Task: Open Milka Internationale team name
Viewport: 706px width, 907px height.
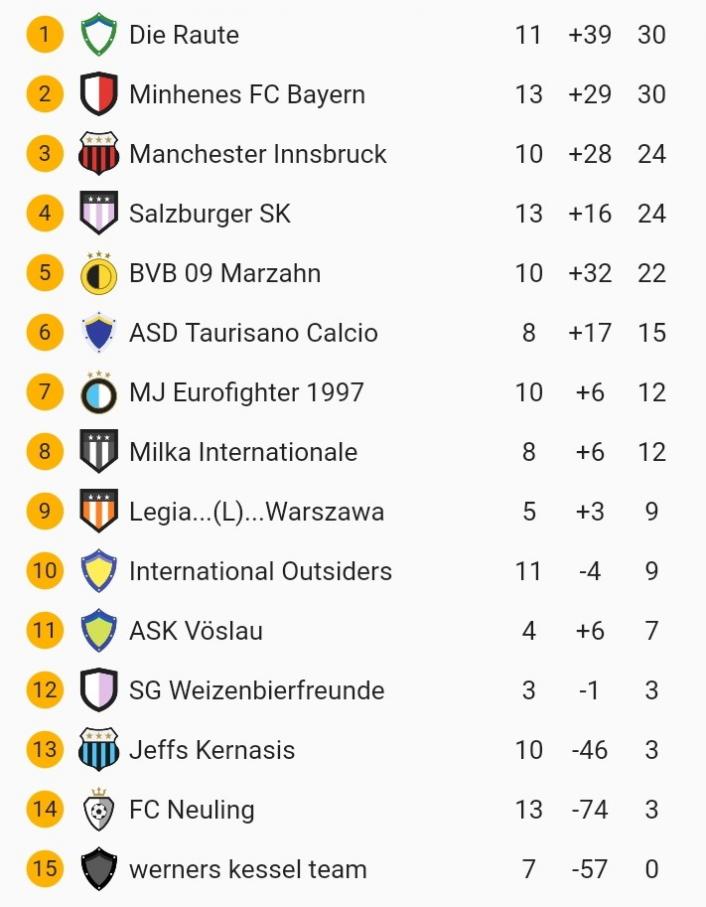Action: pyautogui.click(x=243, y=452)
